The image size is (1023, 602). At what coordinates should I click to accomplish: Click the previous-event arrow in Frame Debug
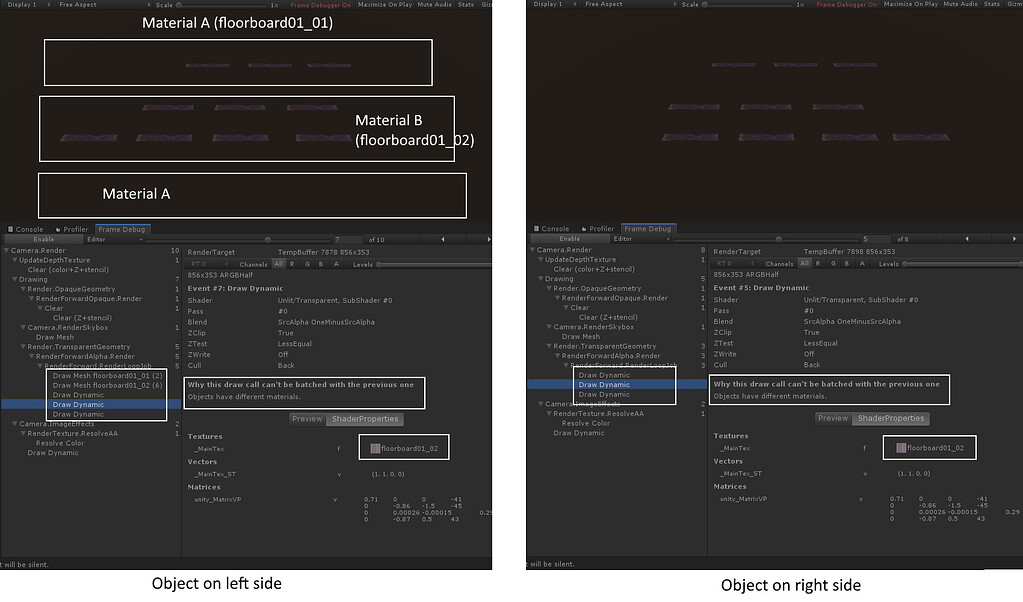443,239
